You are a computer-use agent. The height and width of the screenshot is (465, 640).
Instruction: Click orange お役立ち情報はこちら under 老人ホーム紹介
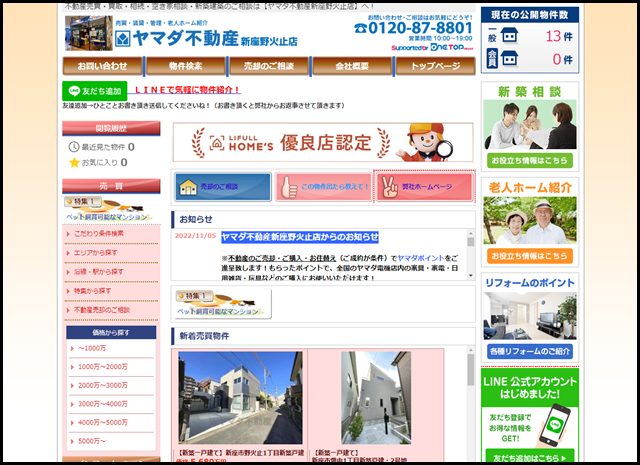tap(530, 256)
